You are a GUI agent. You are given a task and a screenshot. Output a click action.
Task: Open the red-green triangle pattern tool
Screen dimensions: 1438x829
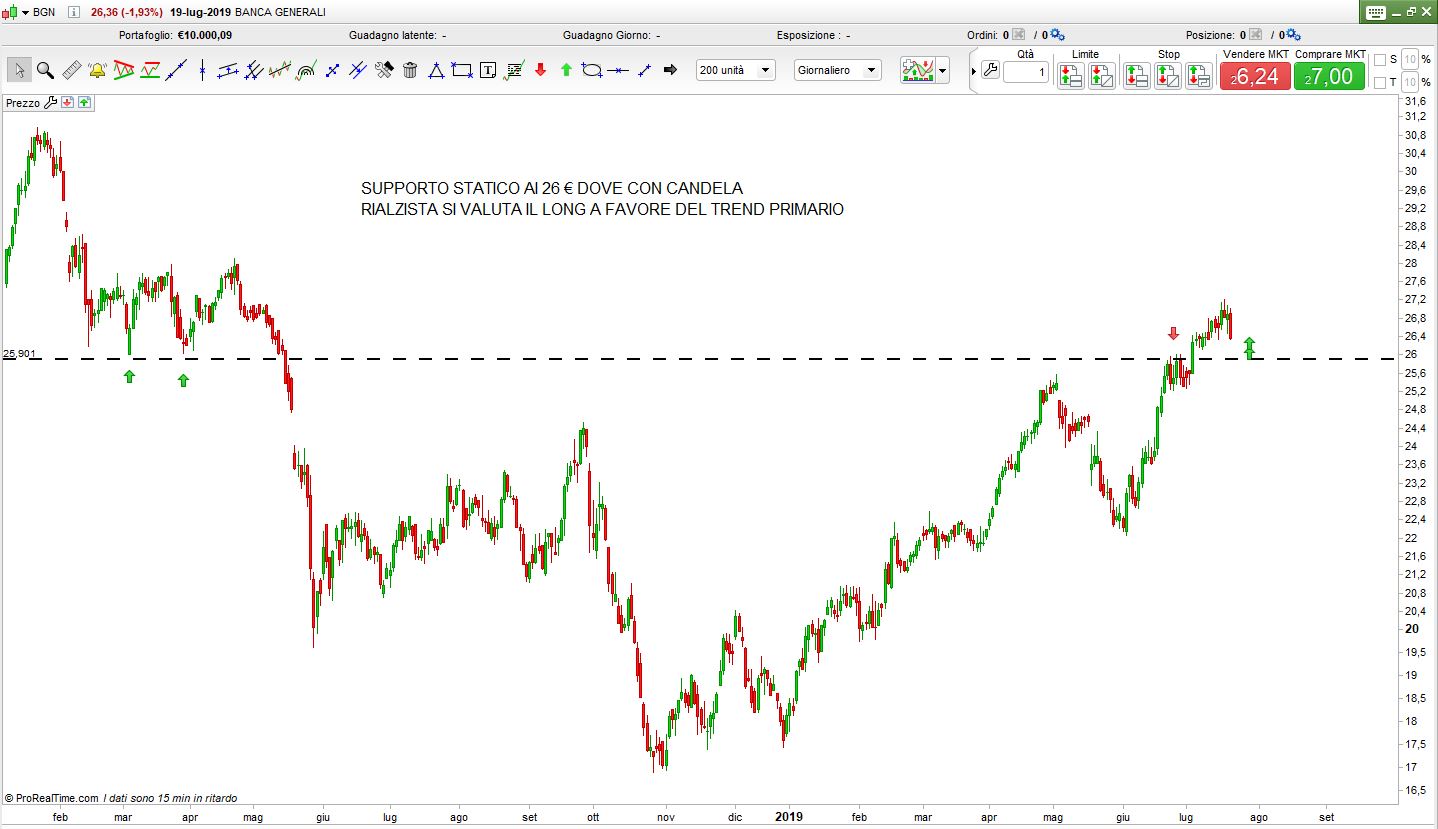(124, 70)
